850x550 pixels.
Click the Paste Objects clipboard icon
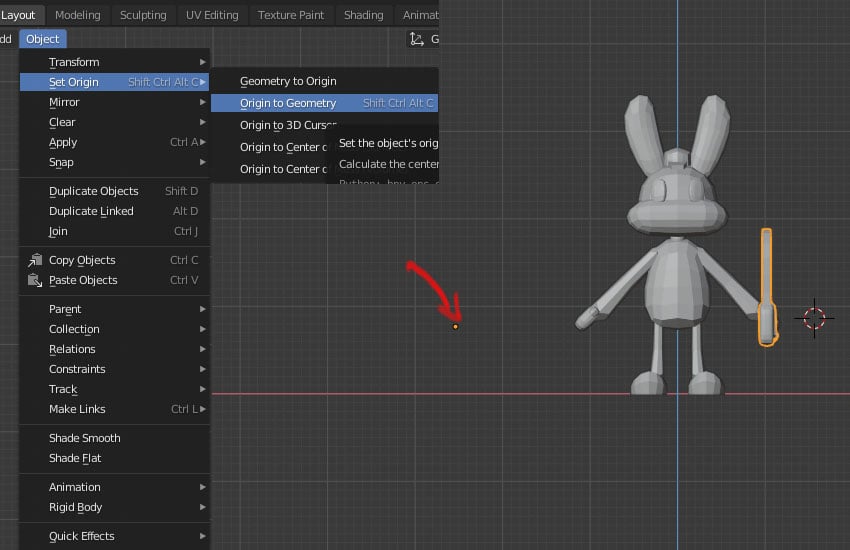36,280
